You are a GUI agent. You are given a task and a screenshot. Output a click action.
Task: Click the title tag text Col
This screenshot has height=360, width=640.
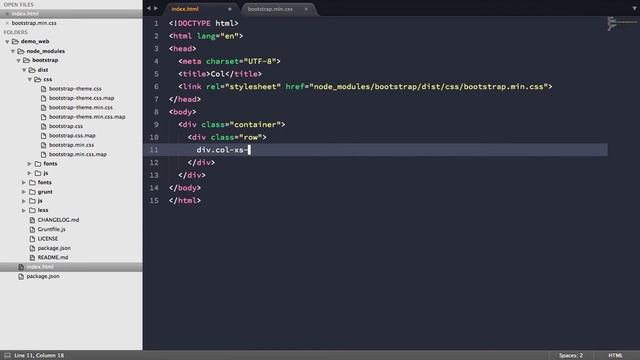(x=217, y=74)
